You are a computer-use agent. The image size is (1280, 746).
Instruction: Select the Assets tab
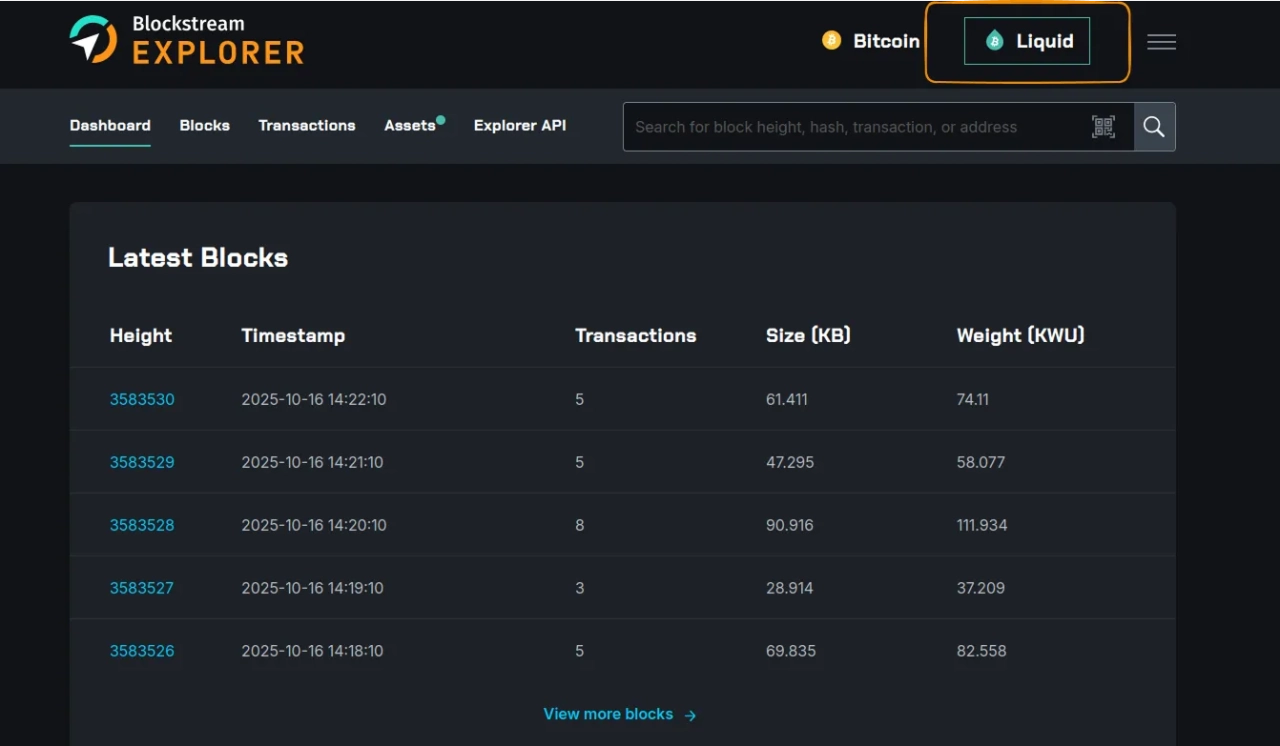click(x=409, y=125)
